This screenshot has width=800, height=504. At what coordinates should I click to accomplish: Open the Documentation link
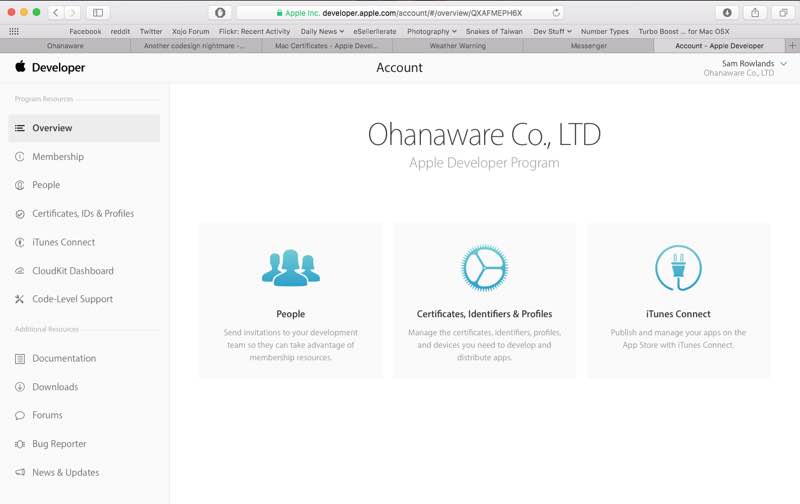64,359
